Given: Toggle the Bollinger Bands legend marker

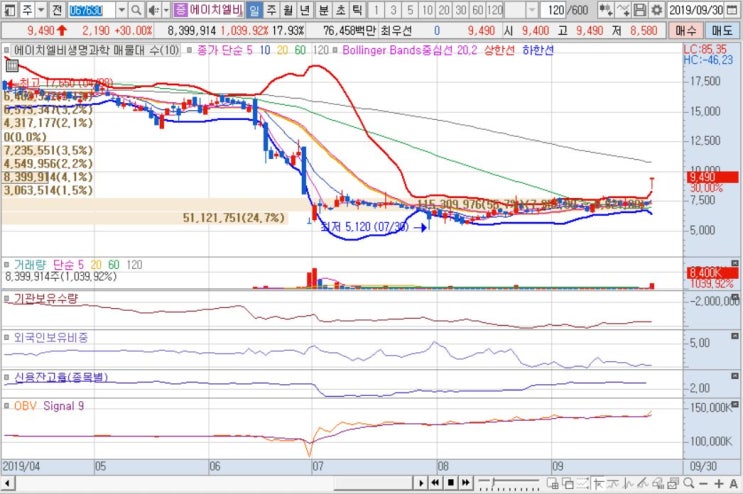Looking at the screenshot, I should [335, 50].
